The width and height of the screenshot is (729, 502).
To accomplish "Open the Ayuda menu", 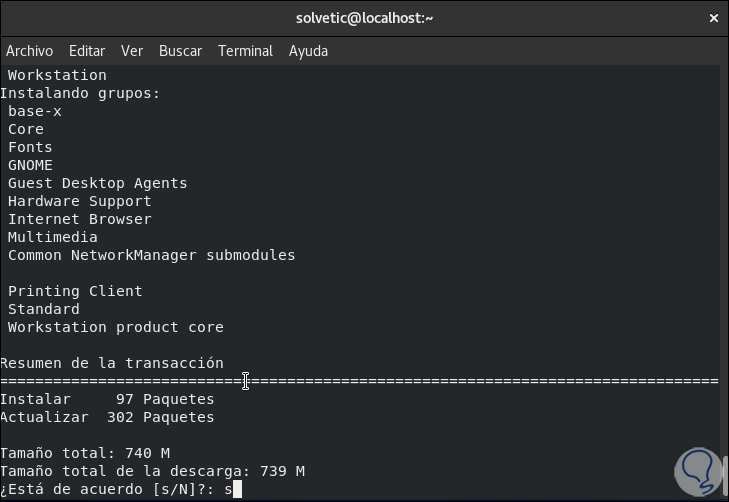I will coord(308,51).
